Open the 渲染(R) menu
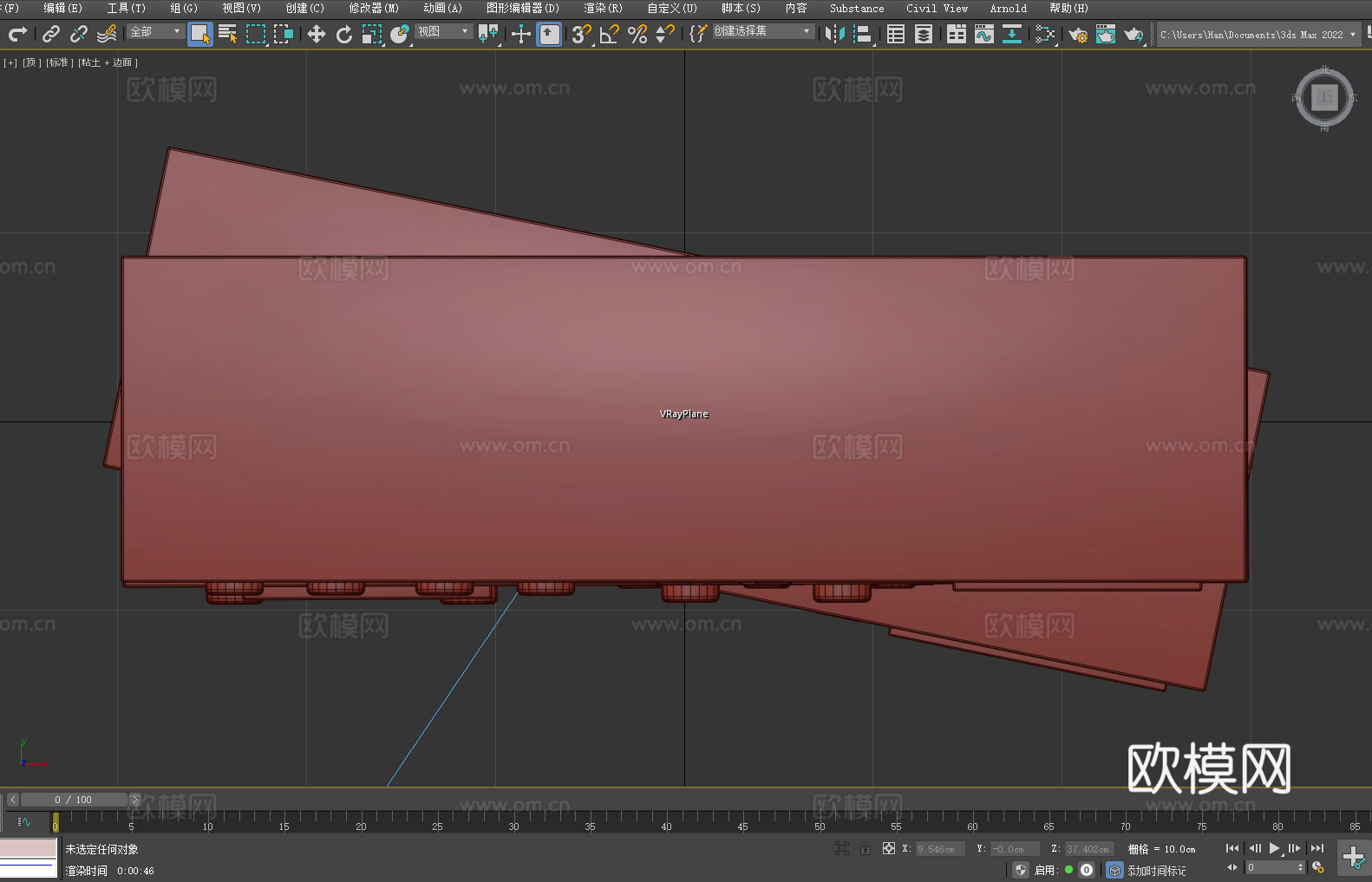 point(603,8)
